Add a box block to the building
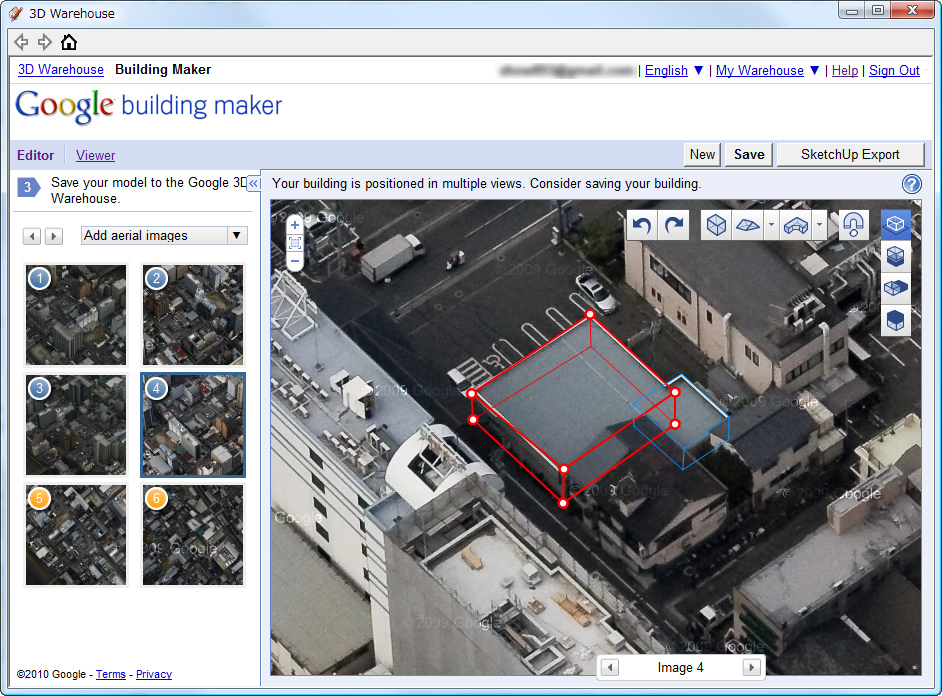 tap(716, 225)
